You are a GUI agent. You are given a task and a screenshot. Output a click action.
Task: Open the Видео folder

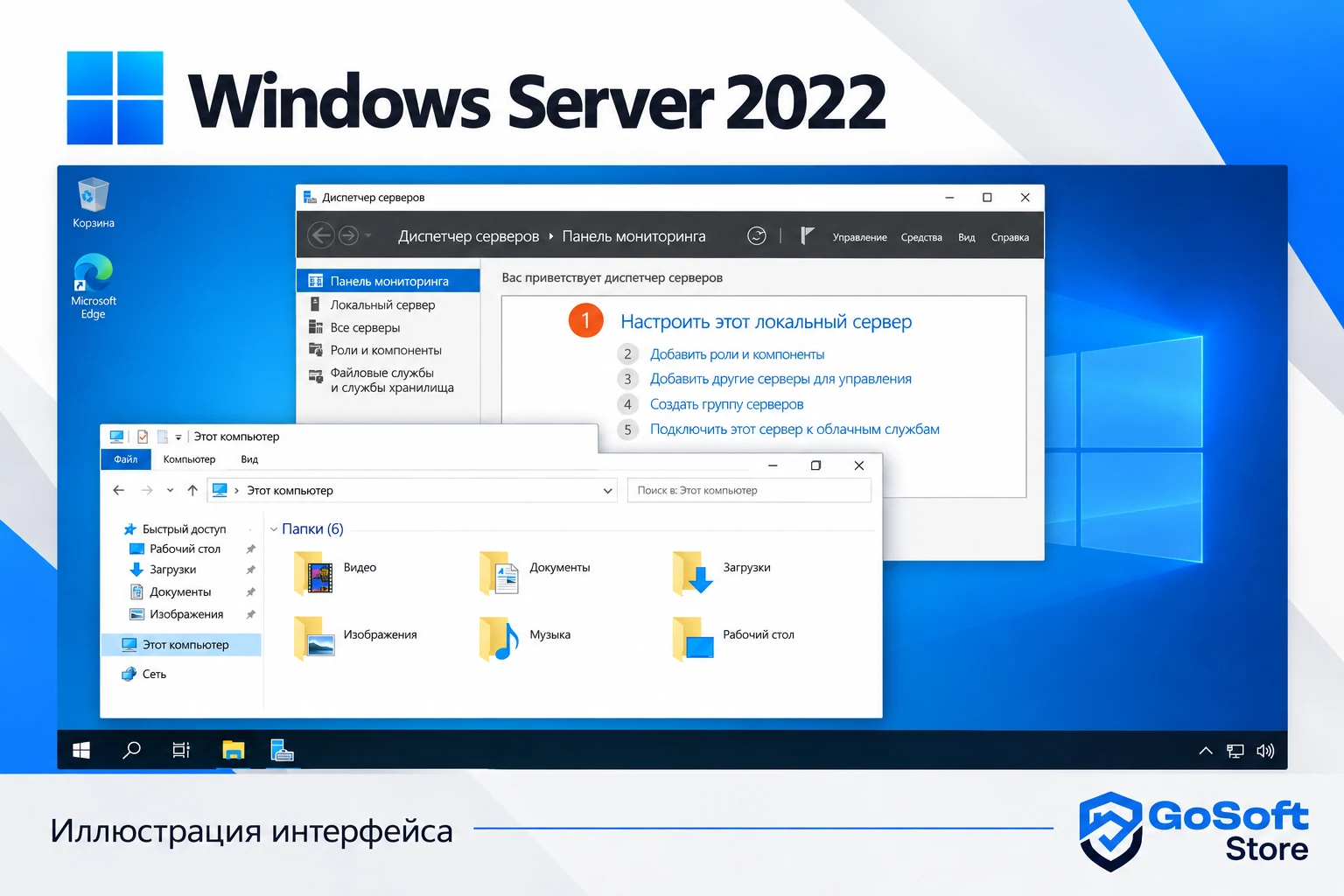tap(335, 572)
